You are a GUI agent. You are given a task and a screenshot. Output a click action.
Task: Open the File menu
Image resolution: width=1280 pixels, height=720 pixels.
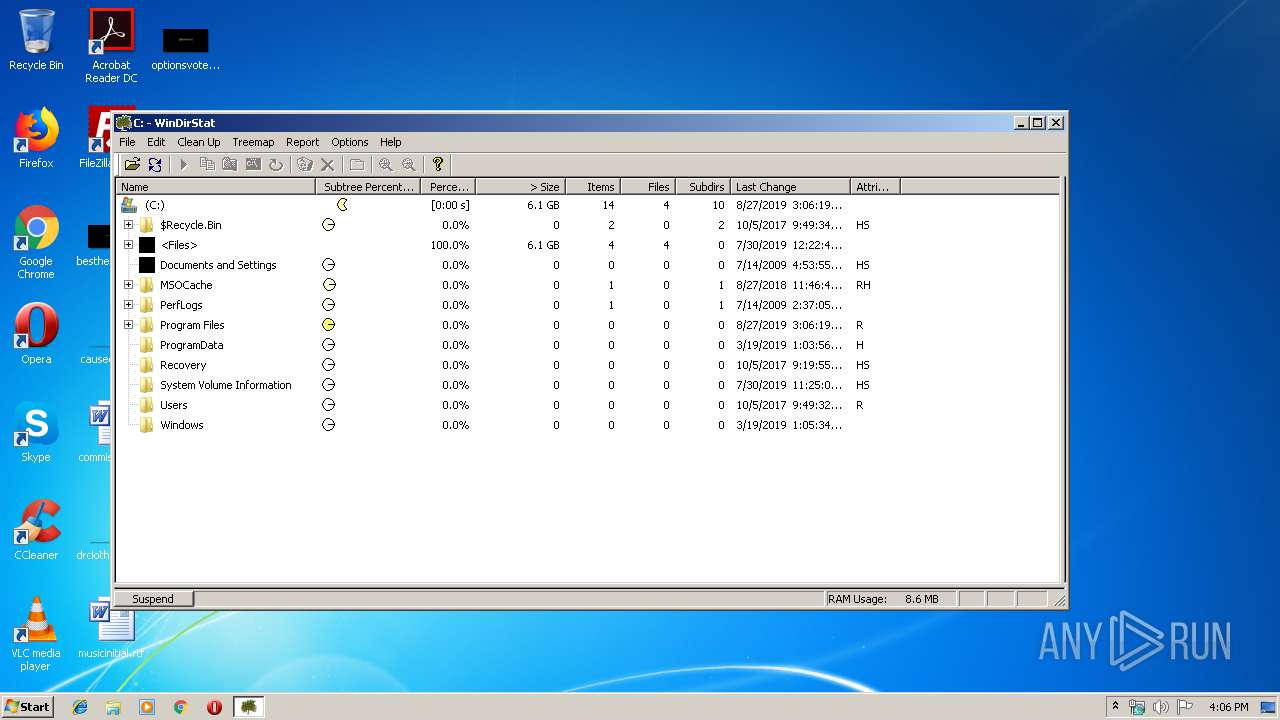click(x=127, y=142)
